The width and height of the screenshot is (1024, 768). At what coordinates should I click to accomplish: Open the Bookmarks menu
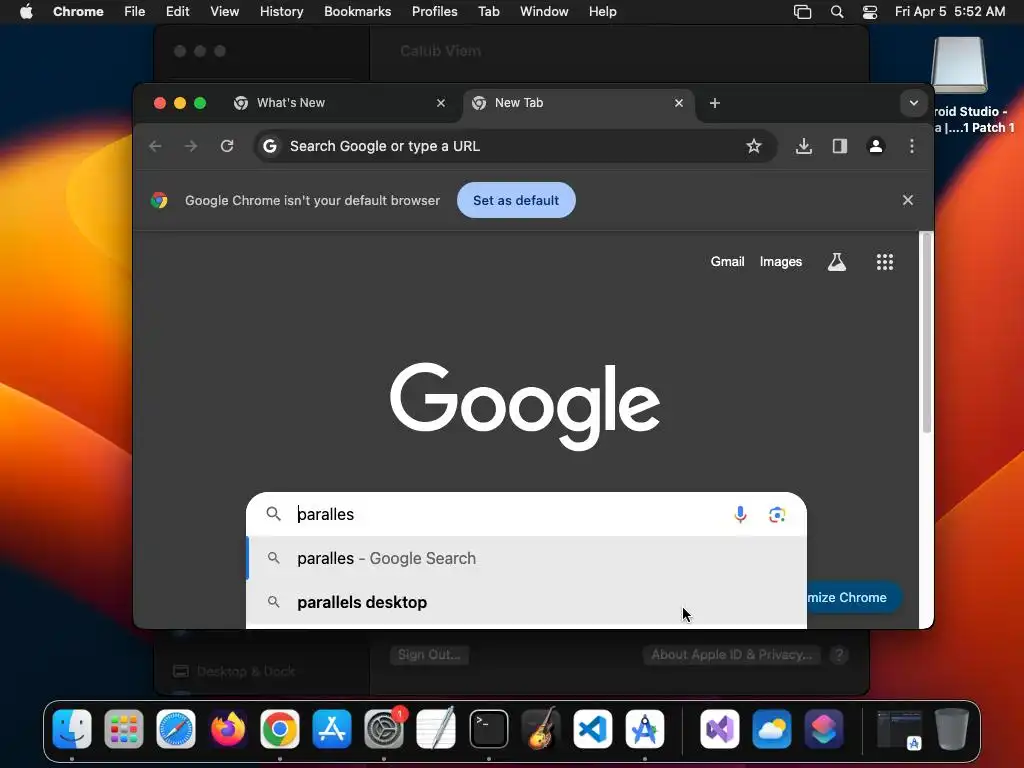click(357, 12)
